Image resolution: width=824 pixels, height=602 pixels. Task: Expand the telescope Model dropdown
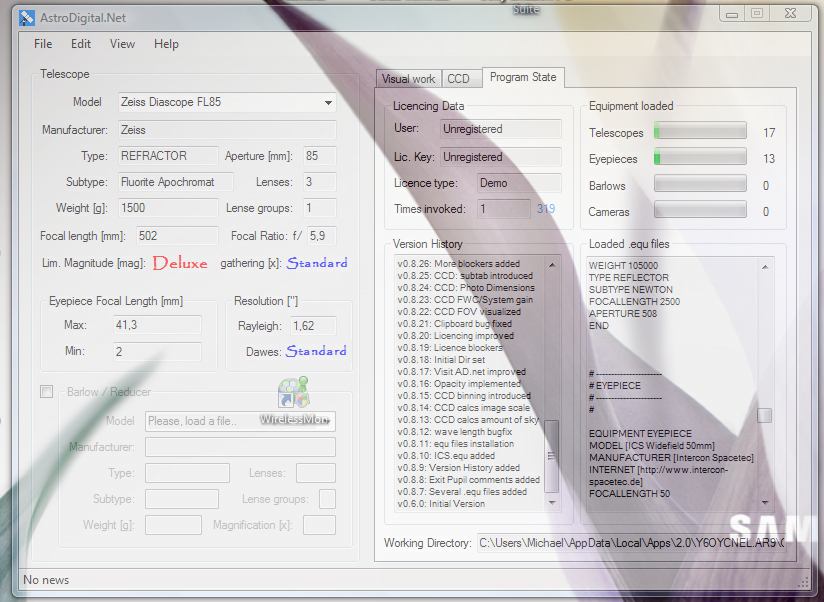[328, 102]
